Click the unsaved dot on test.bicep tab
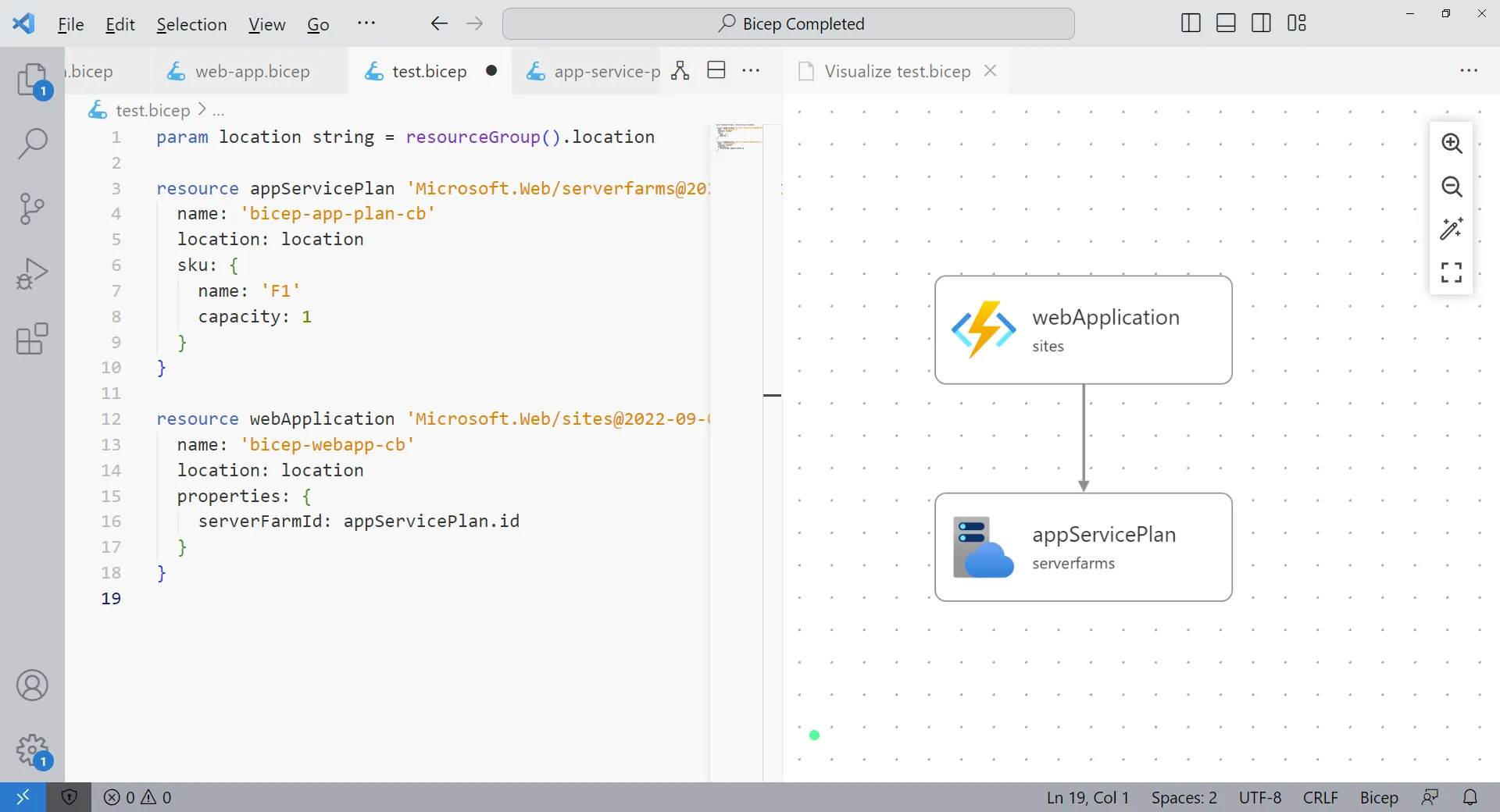 (491, 70)
